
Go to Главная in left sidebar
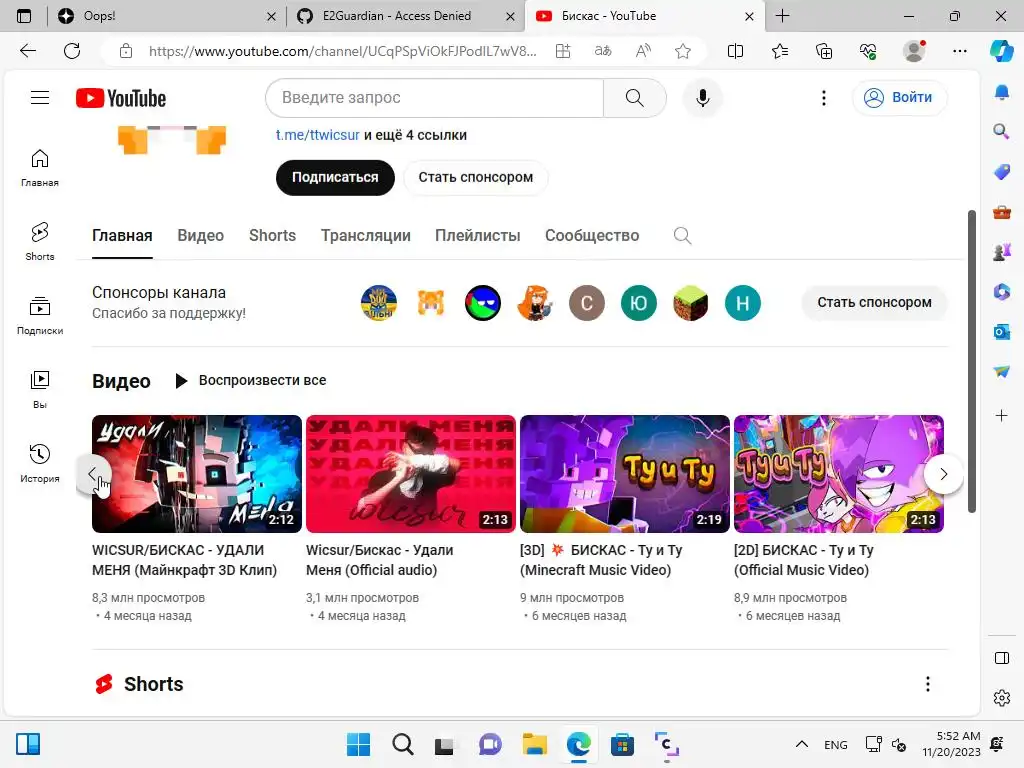point(40,168)
